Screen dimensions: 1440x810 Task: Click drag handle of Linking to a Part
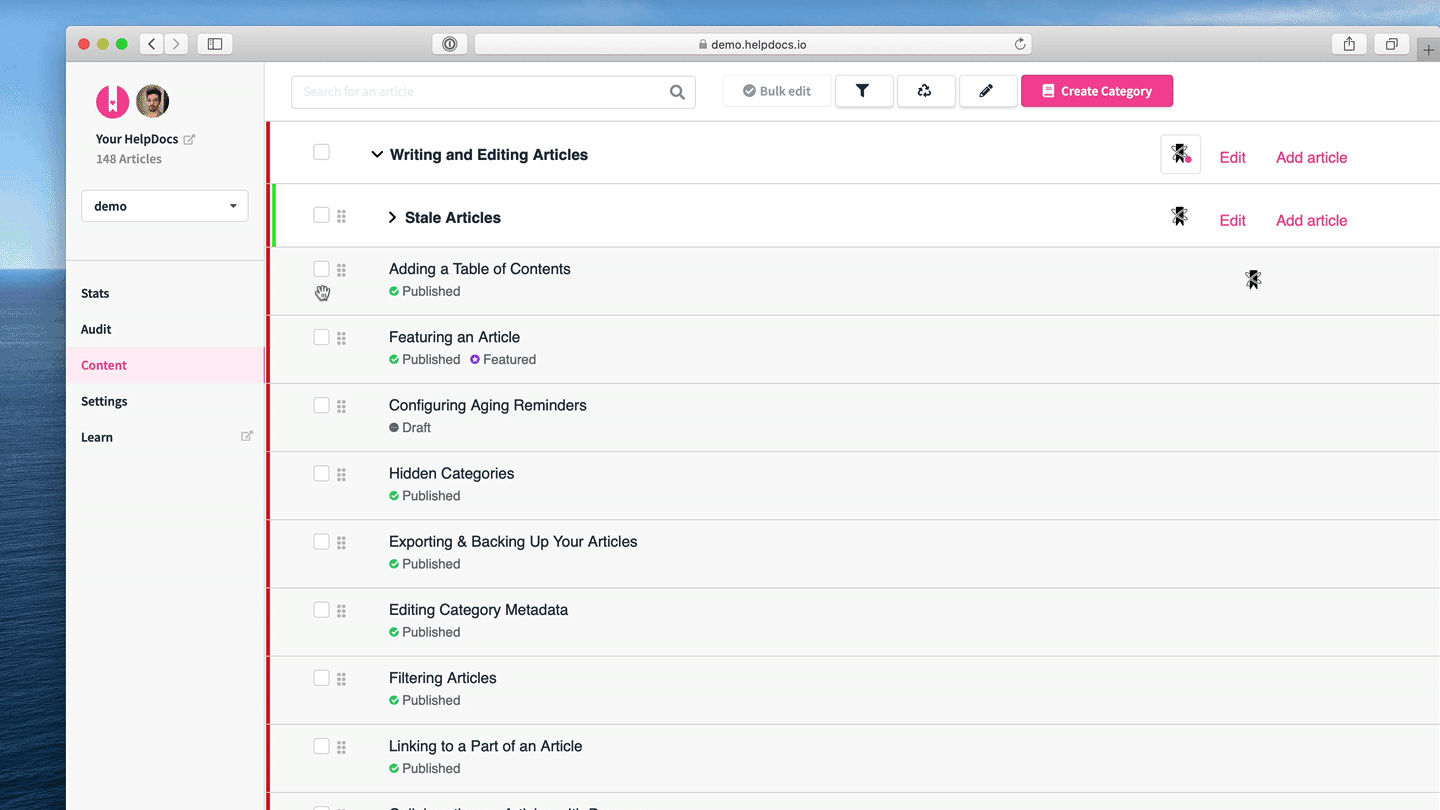click(341, 746)
